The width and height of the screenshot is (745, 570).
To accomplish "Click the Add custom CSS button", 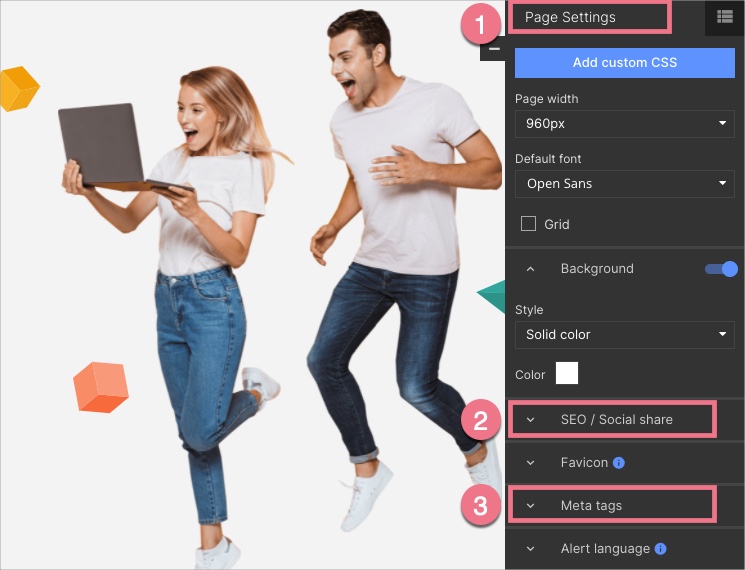I will [624, 62].
